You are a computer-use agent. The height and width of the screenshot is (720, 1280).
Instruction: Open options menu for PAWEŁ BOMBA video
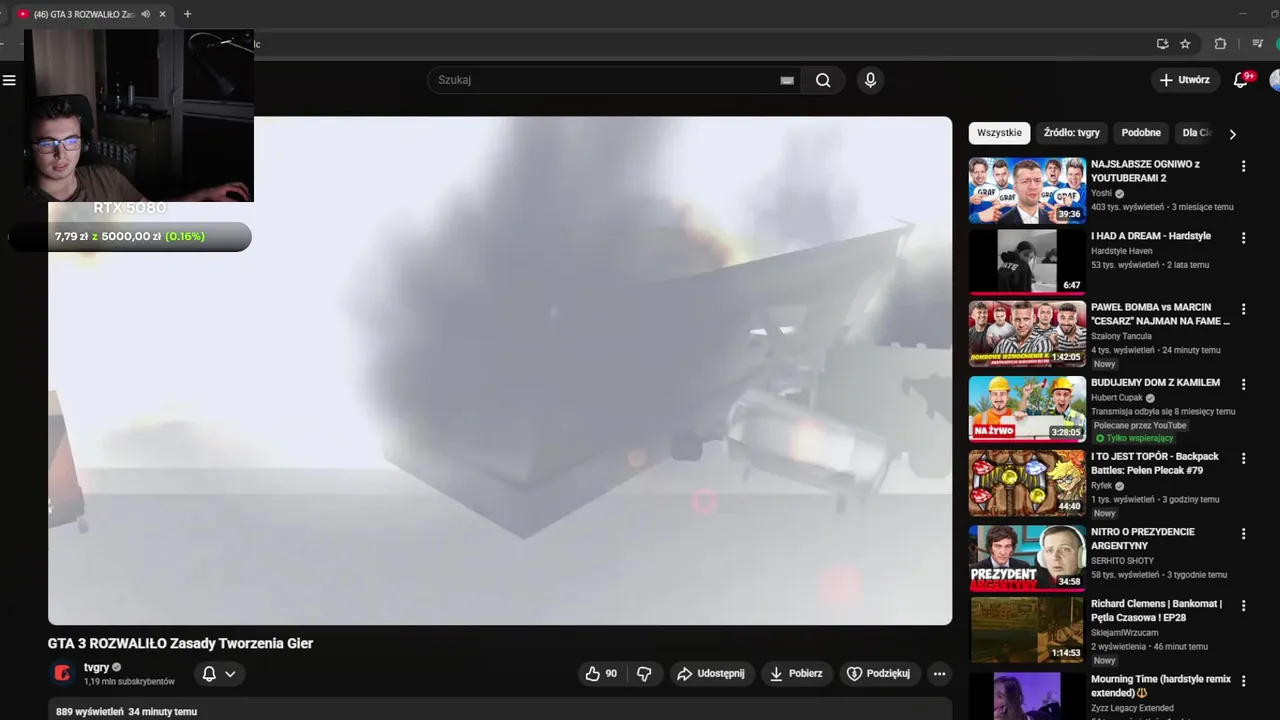pyautogui.click(x=1244, y=310)
